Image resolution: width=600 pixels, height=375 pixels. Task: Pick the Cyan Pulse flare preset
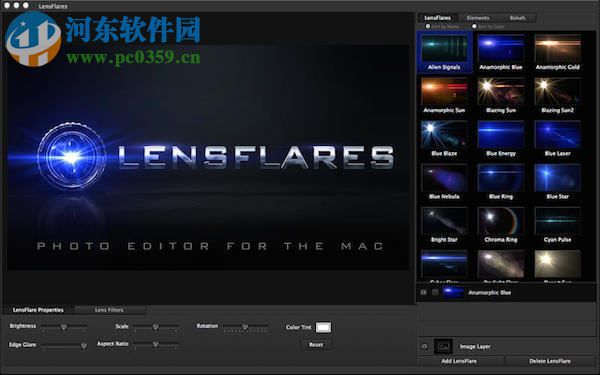tap(558, 225)
